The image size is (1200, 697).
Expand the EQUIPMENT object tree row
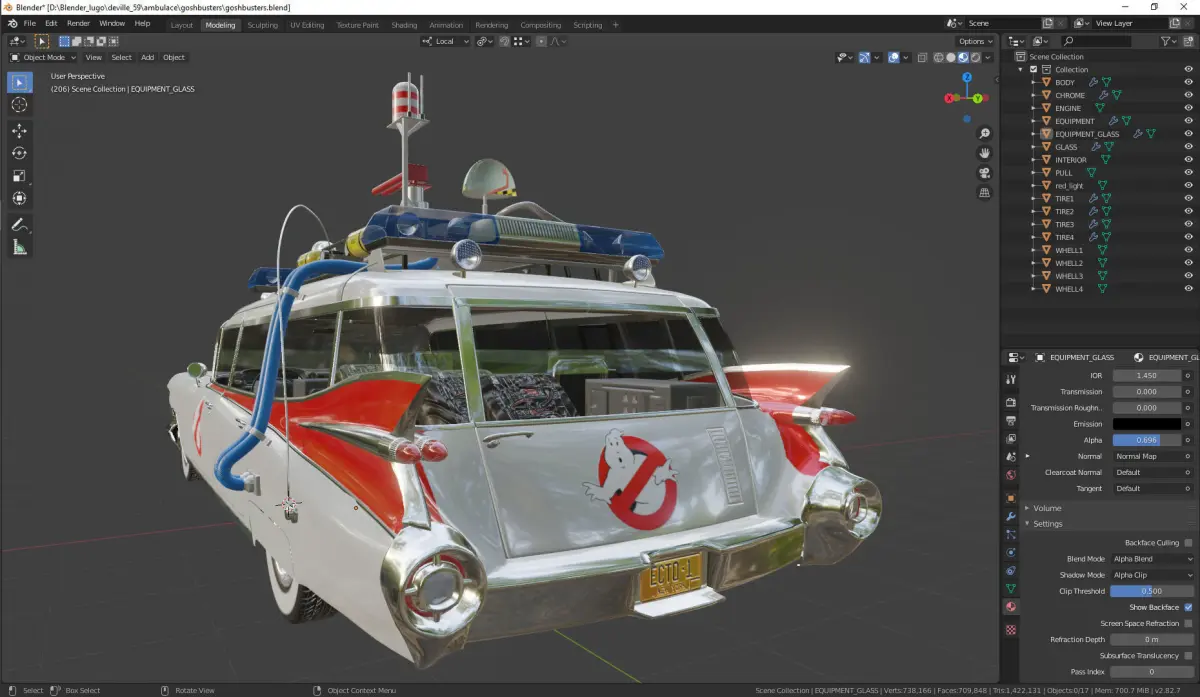pyautogui.click(x=1035, y=121)
